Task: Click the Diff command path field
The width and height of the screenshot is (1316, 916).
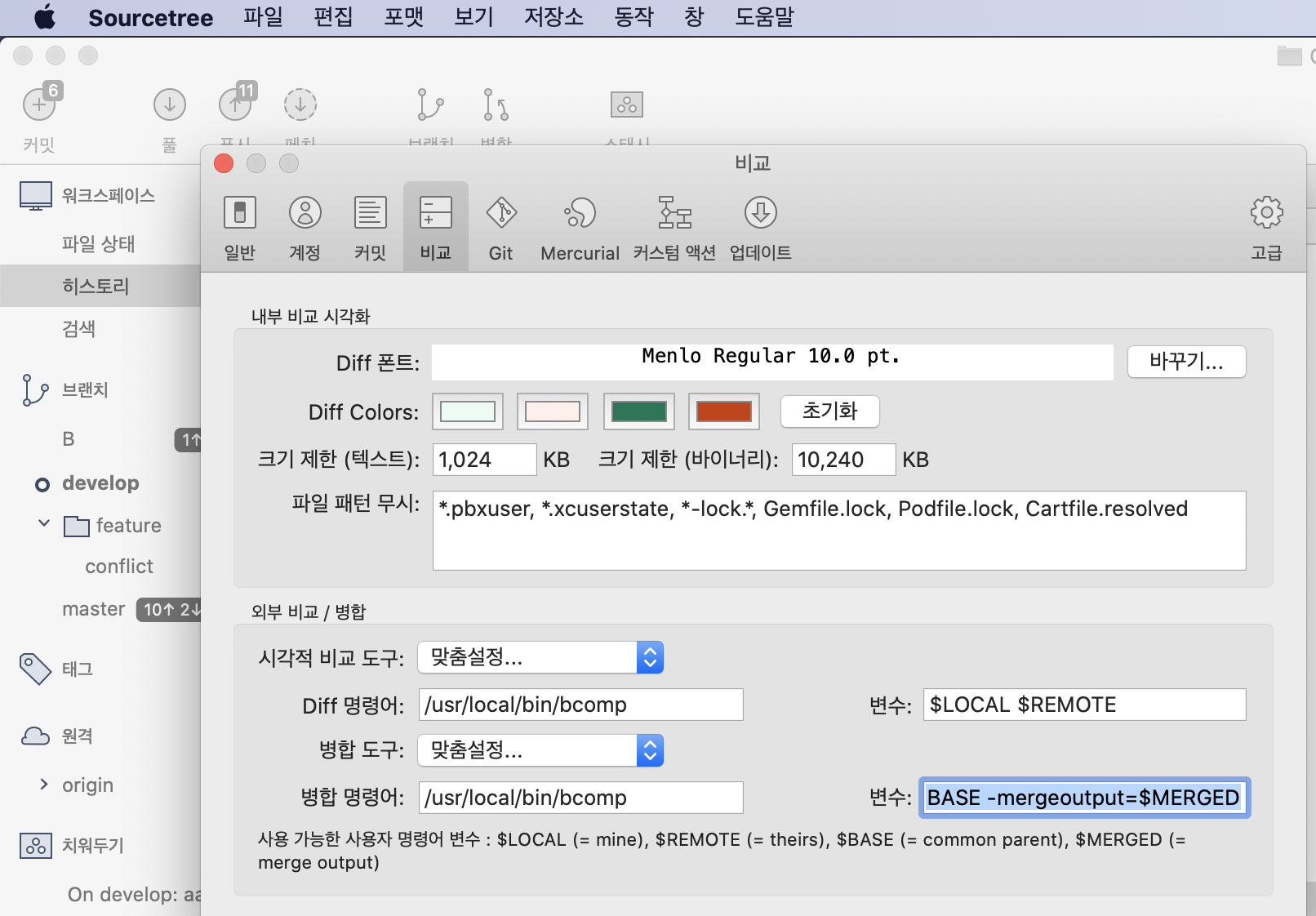Action: [581, 705]
